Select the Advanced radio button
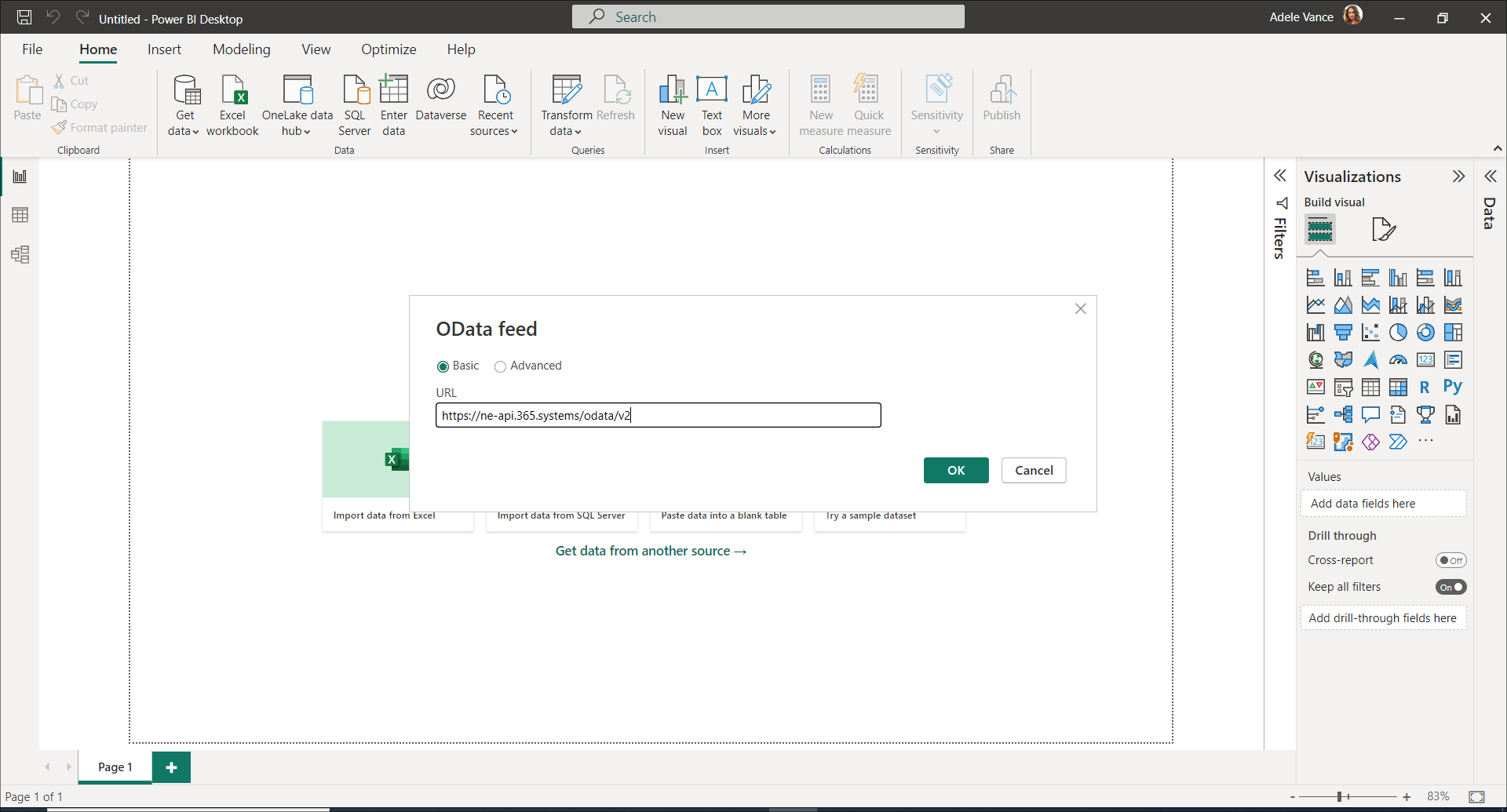The width and height of the screenshot is (1507, 812). coord(500,366)
